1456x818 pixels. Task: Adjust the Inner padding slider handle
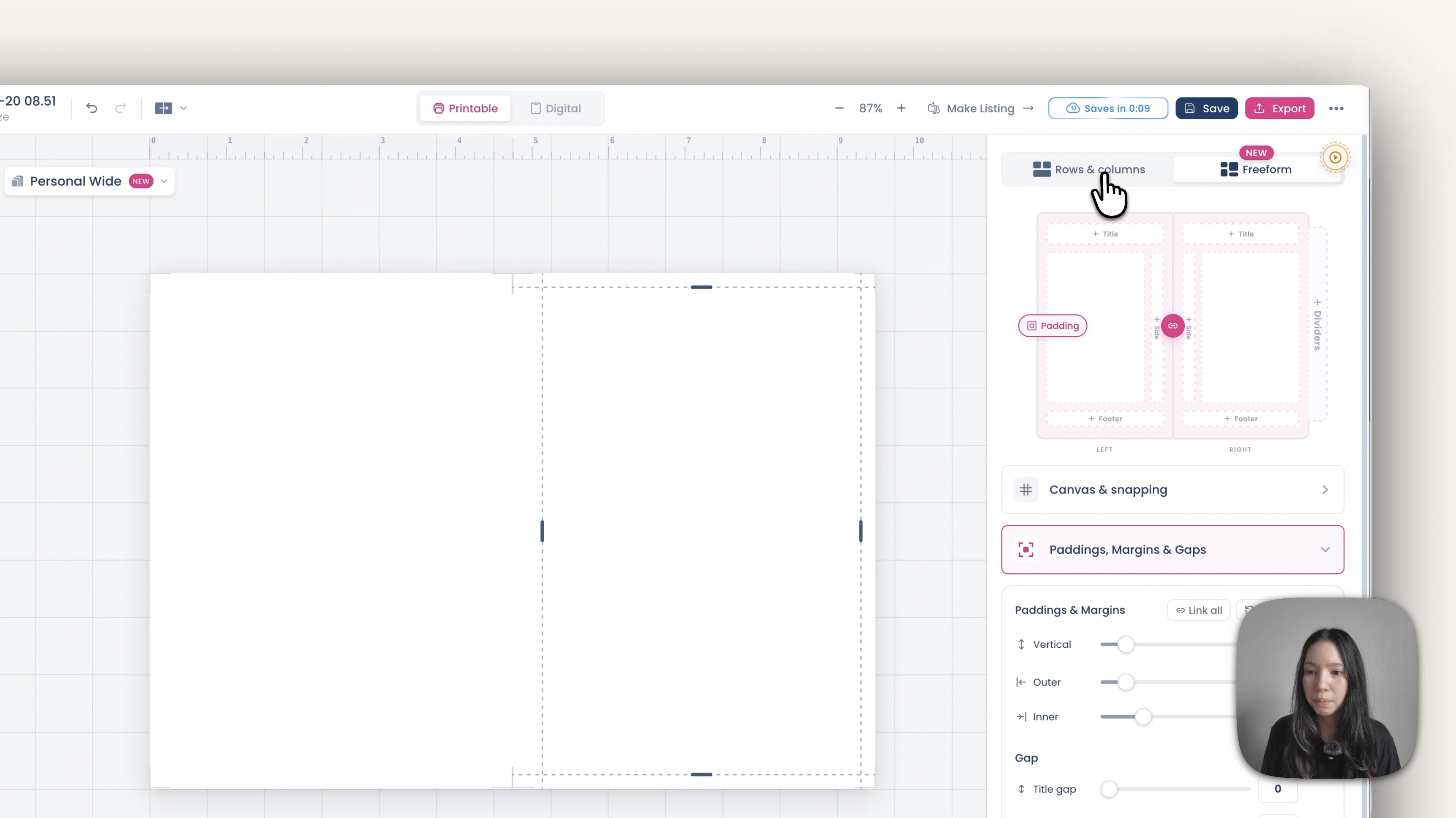[1143, 717]
